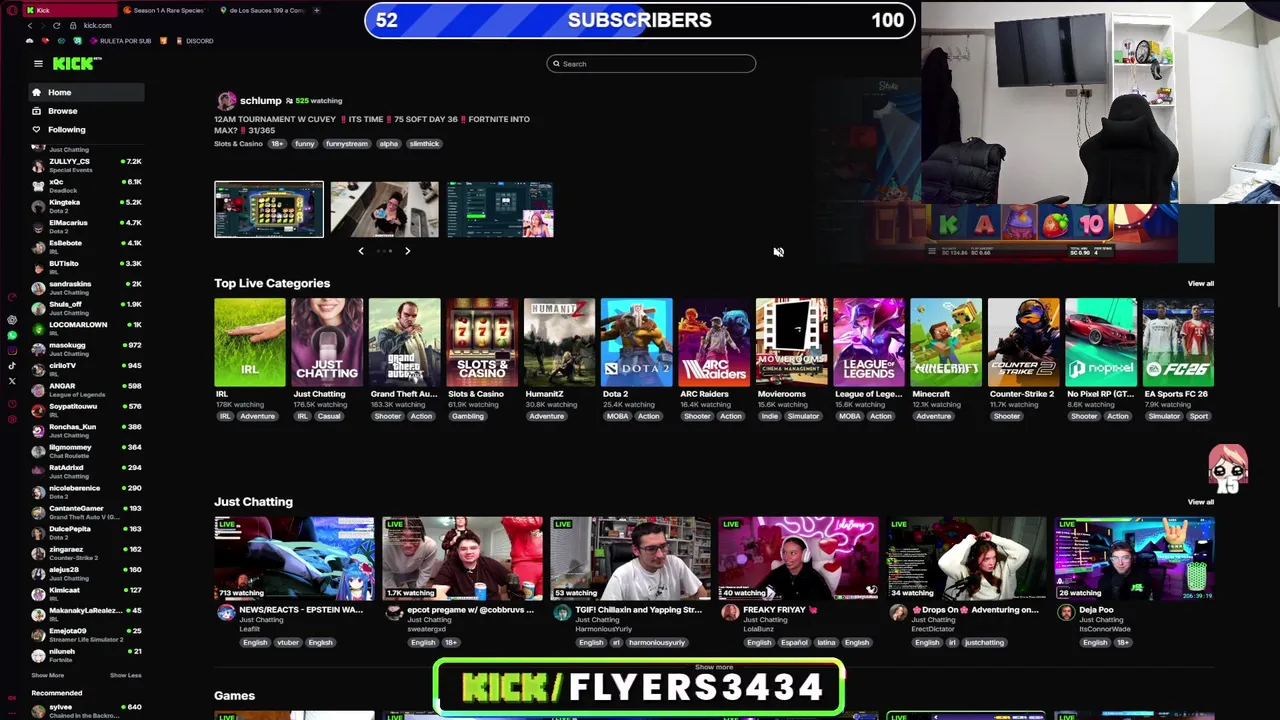Screen dimensions: 1280x720
Task: Switch to Season 1 A Rare Species tab
Action: pyautogui.click(x=165, y=10)
